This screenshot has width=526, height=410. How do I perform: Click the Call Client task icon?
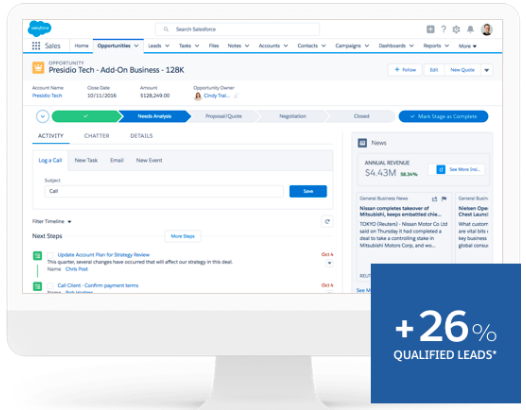(37, 286)
